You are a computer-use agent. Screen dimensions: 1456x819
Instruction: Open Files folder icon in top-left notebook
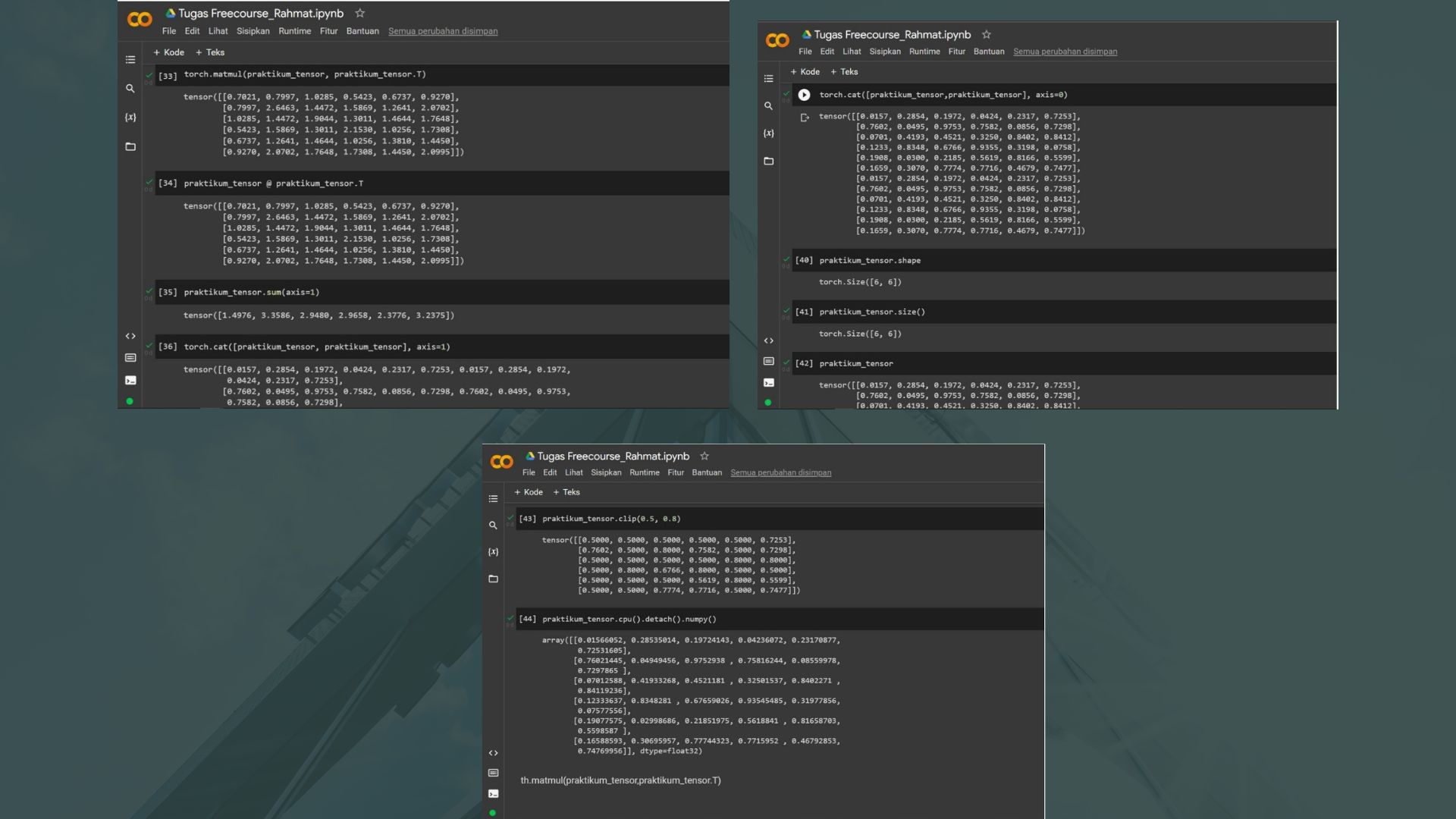pyautogui.click(x=130, y=146)
